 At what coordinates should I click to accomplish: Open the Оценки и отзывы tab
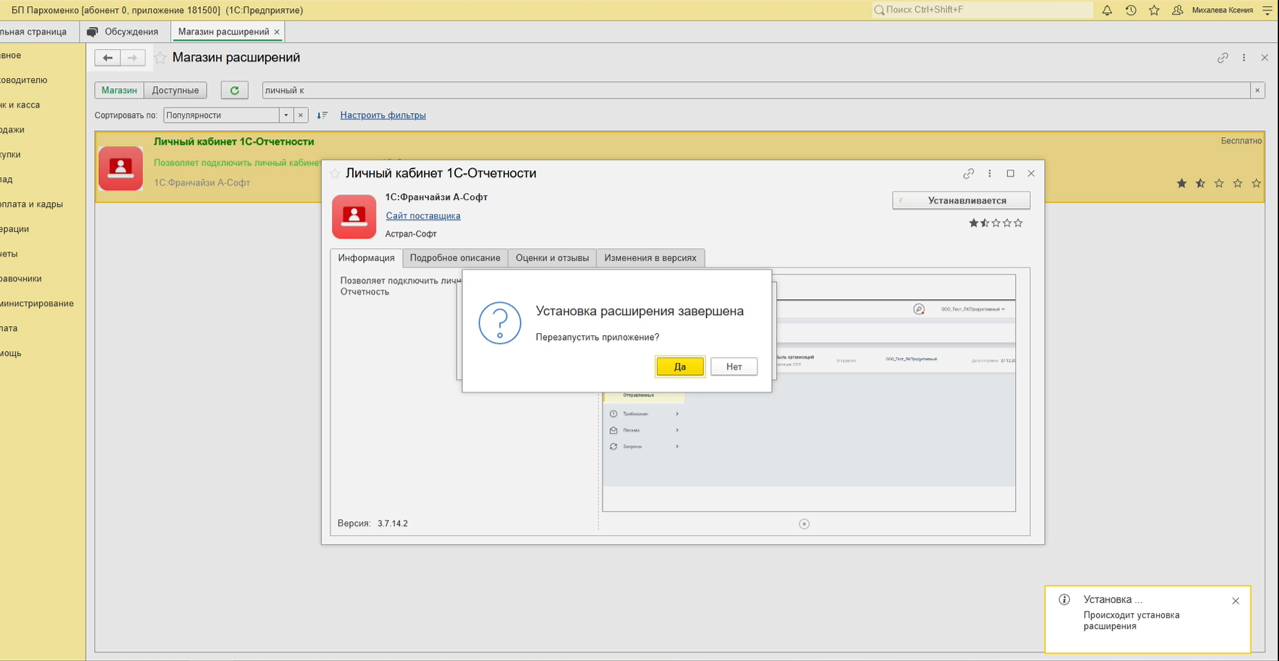tap(552, 258)
